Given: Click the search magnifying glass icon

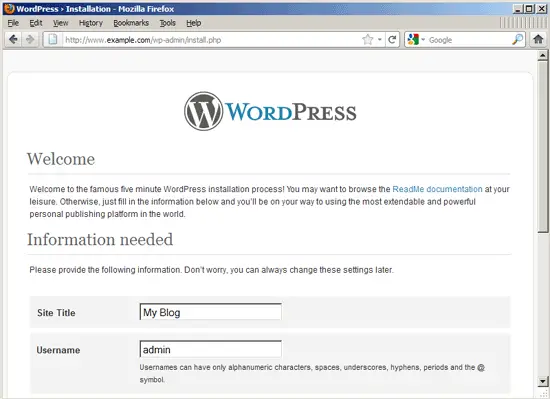Looking at the screenshot, I should 517,40.
